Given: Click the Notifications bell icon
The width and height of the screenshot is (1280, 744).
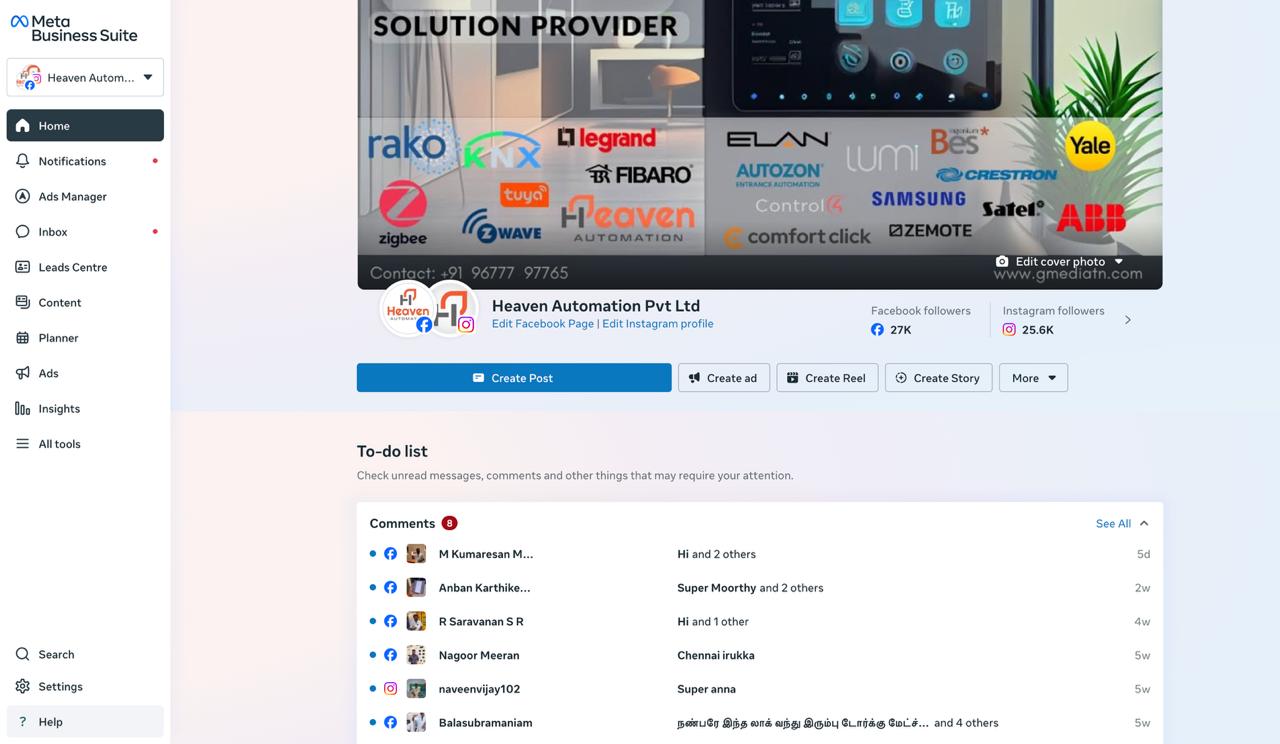Looking at the screenshot, I should (22, 161).
